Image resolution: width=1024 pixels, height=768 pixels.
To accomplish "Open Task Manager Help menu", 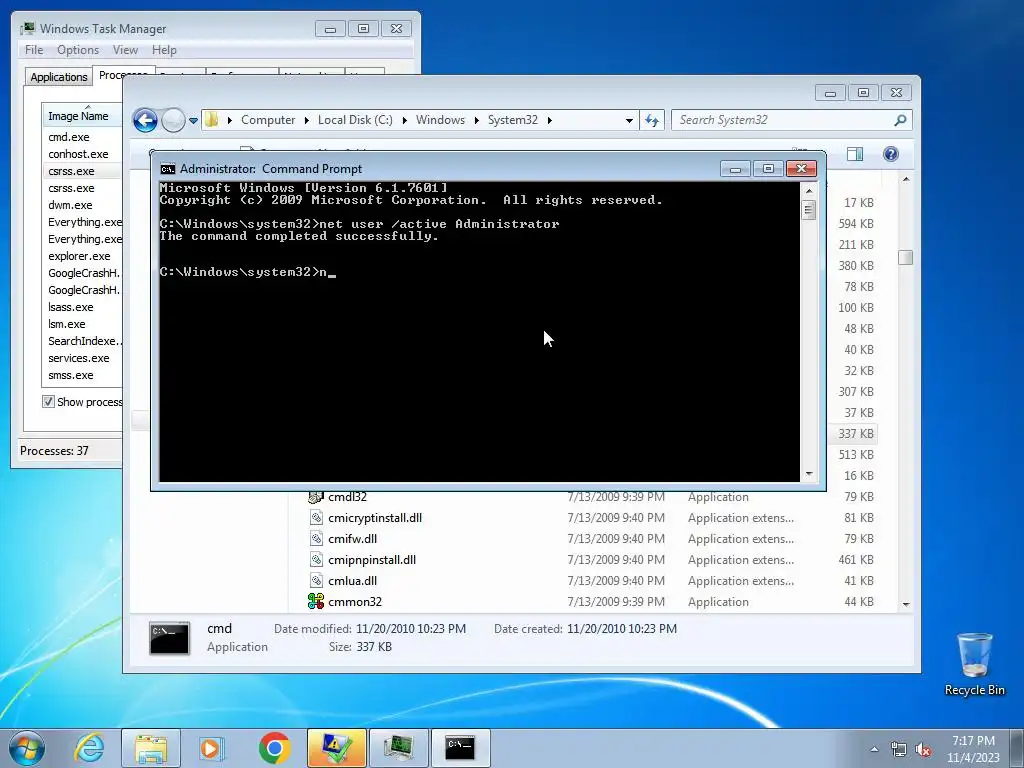I will pos(164,50).
